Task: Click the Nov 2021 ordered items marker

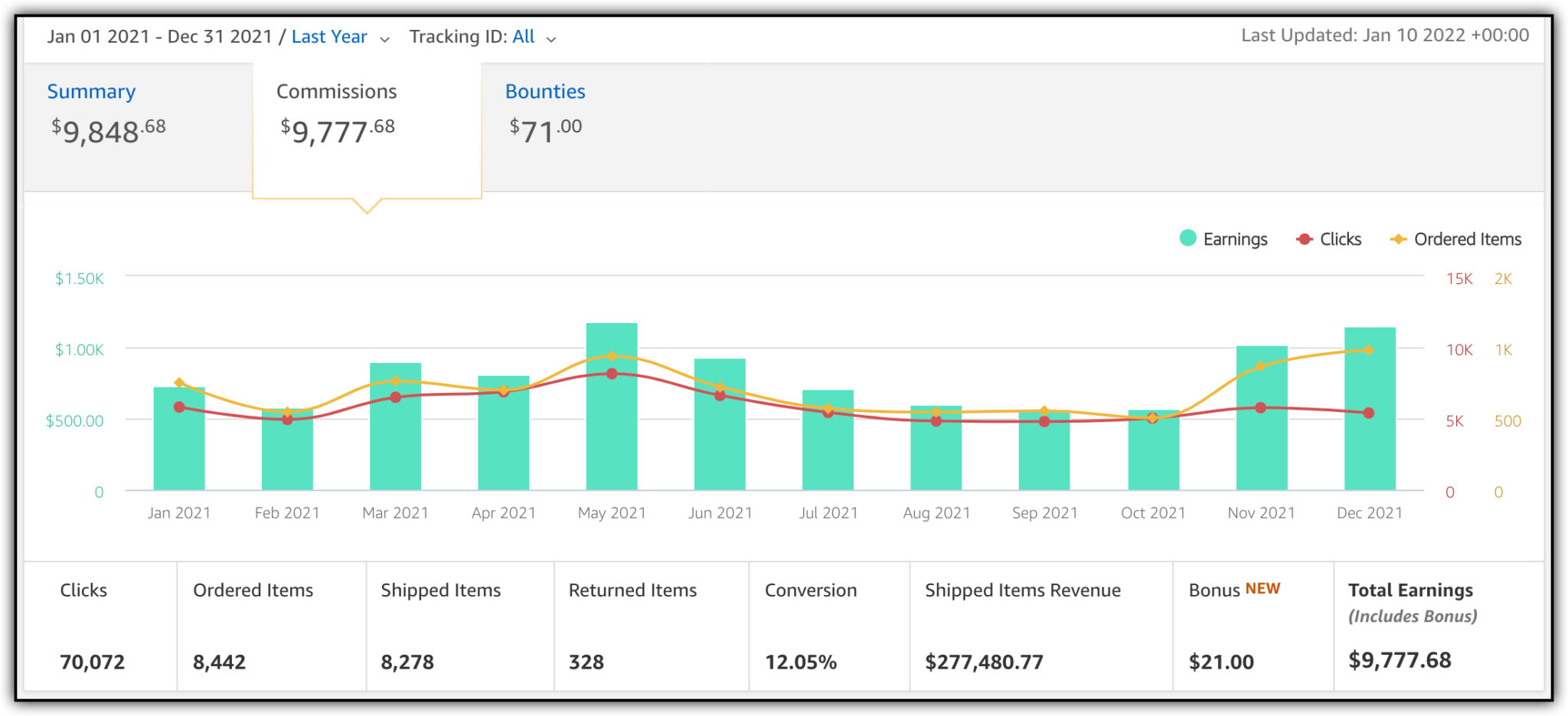Action: pyautogui.click(x=1260, y=366)
